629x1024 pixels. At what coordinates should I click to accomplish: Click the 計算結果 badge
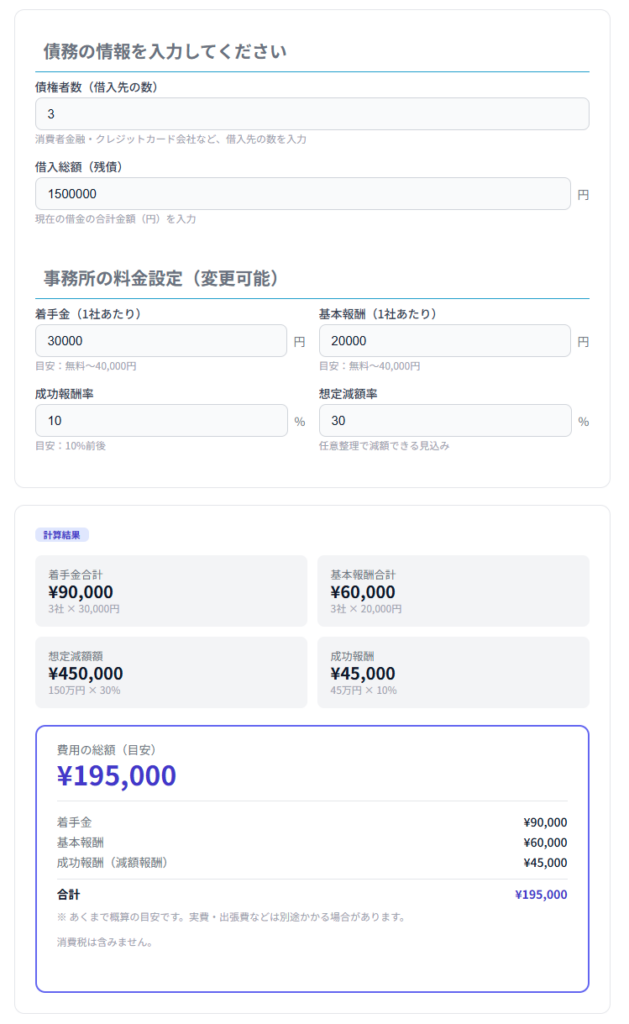pos(62,535)
